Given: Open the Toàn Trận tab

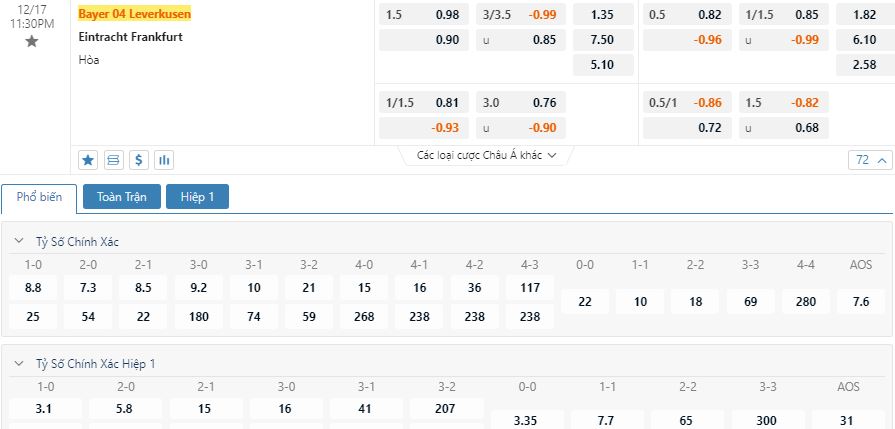Looking at the screenshot, I should [x=122, y=197].
